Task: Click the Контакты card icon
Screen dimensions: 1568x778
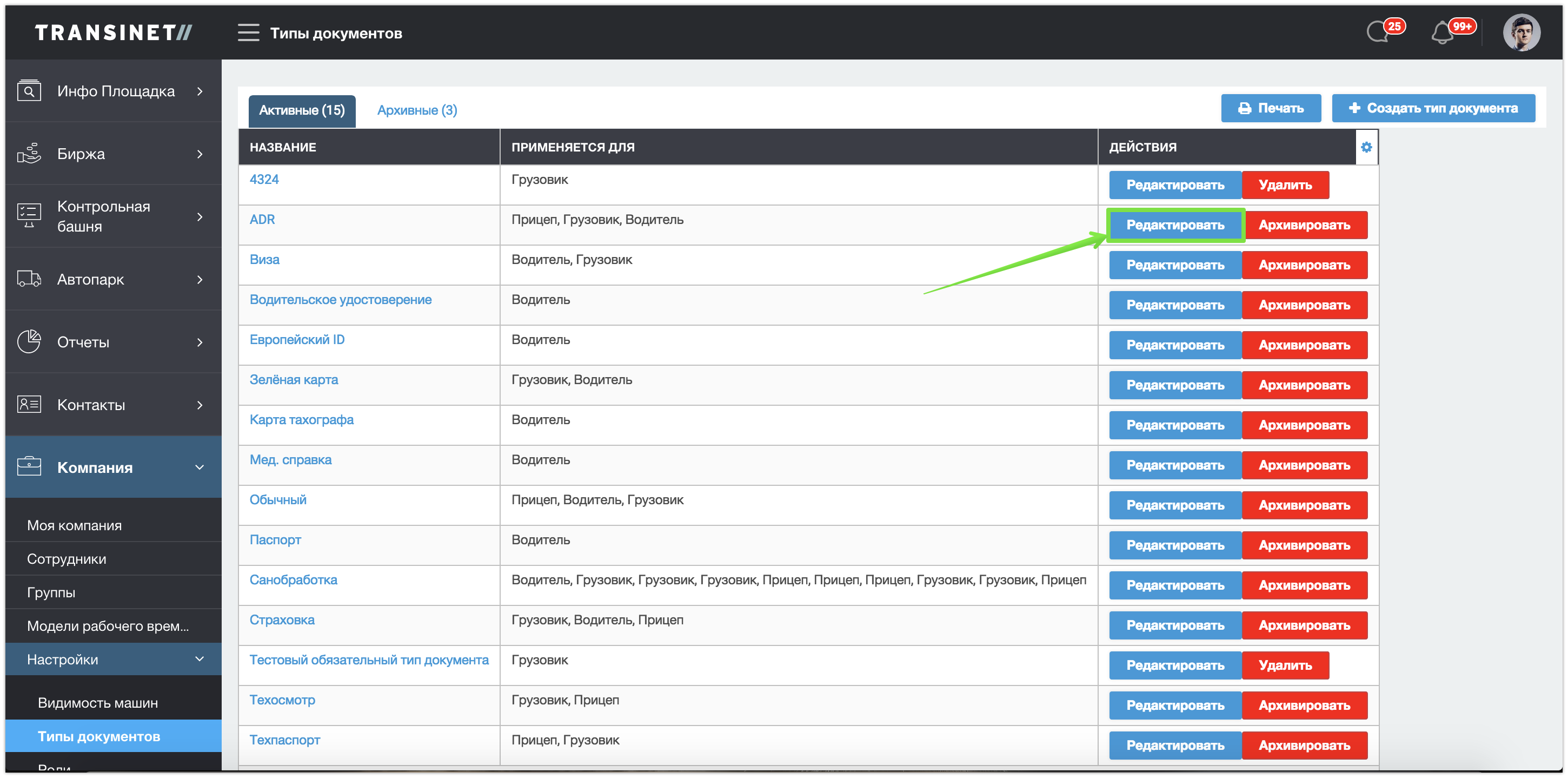Action: pos(29,405)
